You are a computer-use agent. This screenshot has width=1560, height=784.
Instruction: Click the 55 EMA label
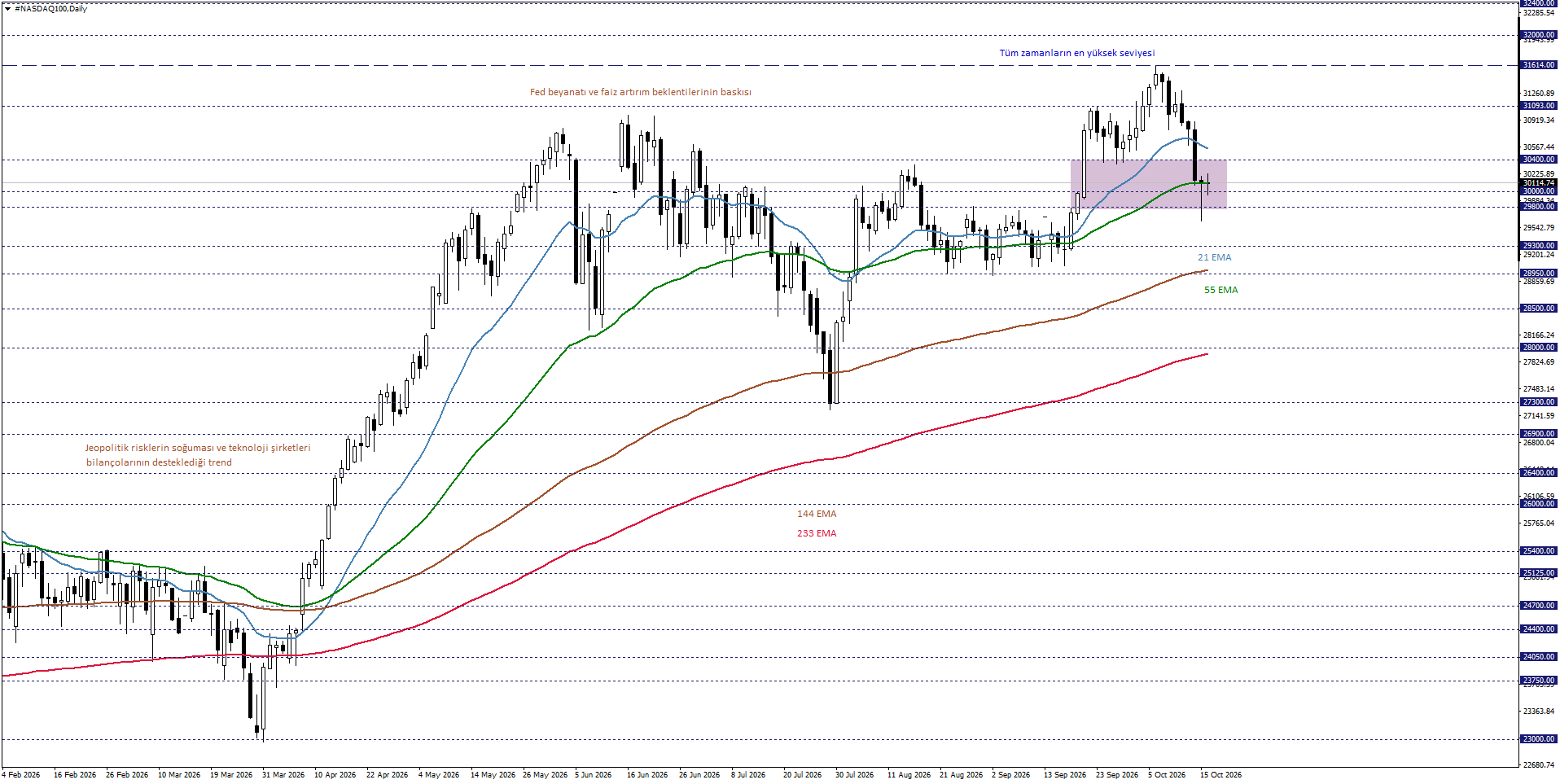click(1220, 290)
